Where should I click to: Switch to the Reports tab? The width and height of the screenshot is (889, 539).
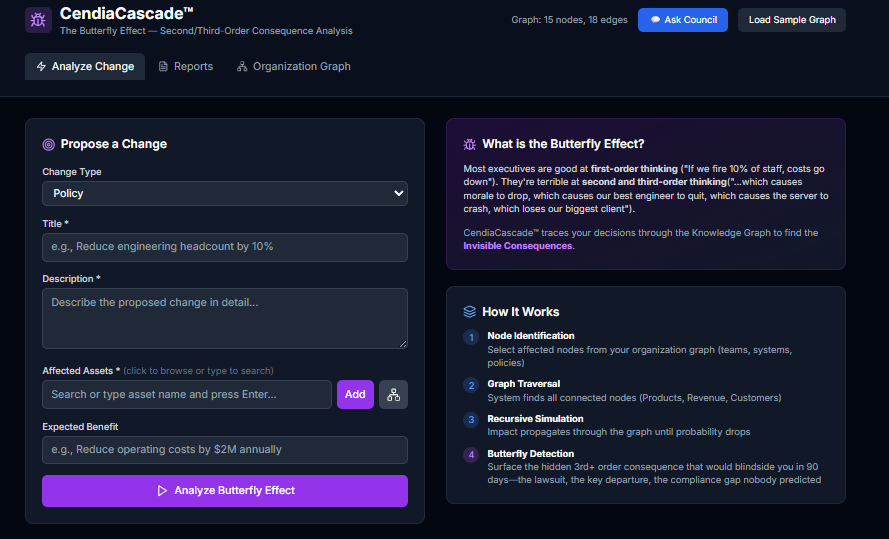click(x=186, y=67)
